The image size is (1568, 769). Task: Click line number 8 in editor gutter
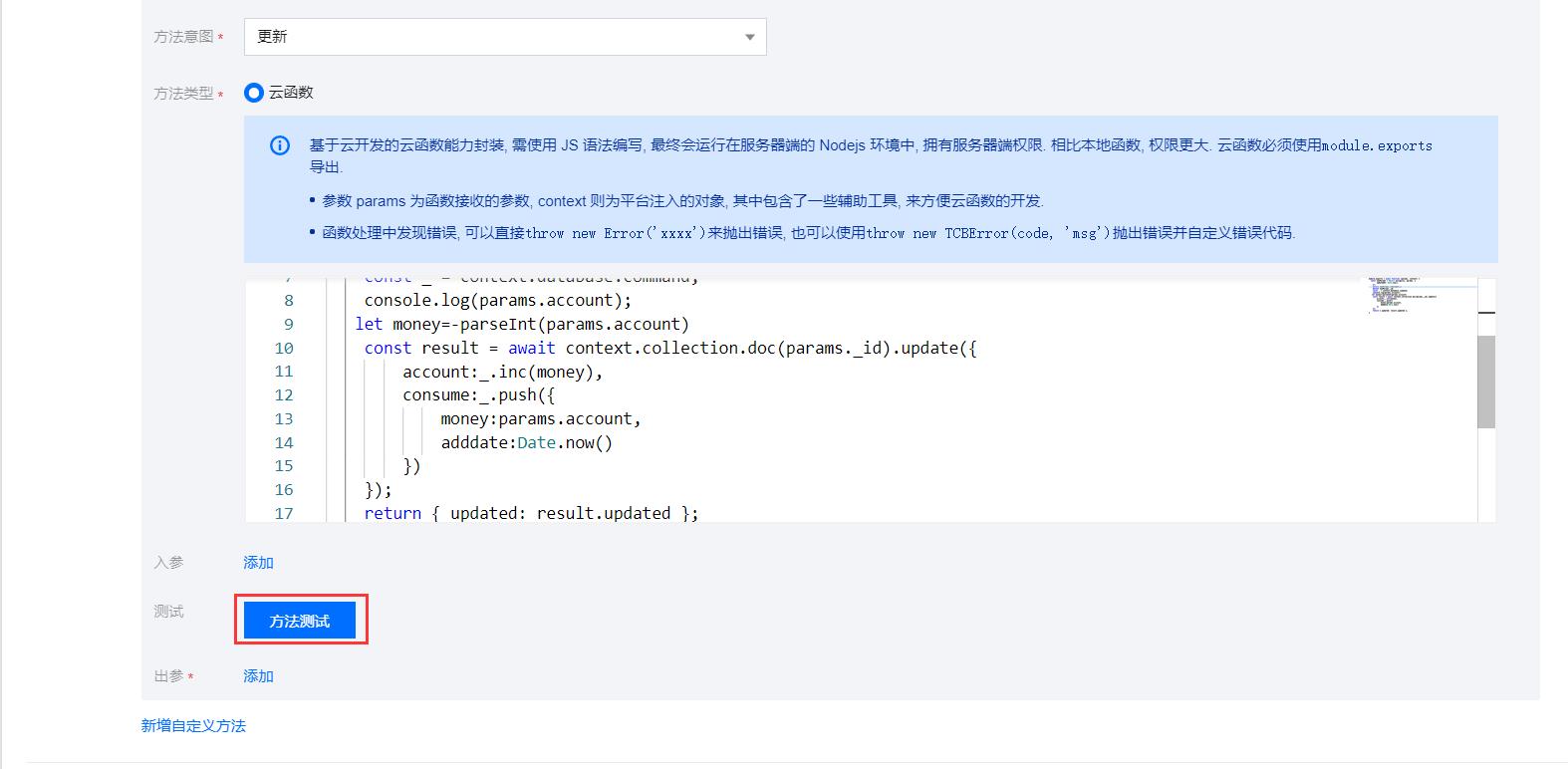[x=289, y=301]
